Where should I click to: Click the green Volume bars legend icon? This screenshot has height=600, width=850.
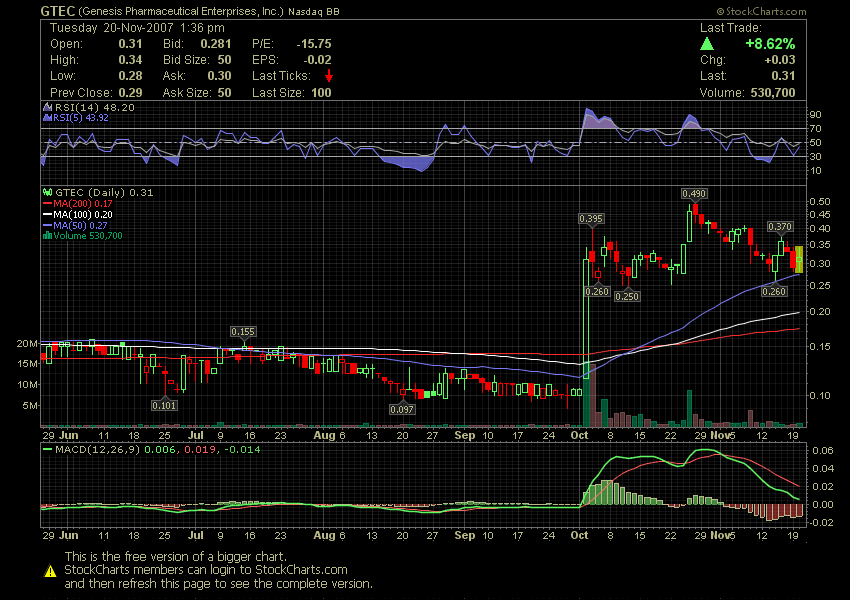[x=46, y=236]
